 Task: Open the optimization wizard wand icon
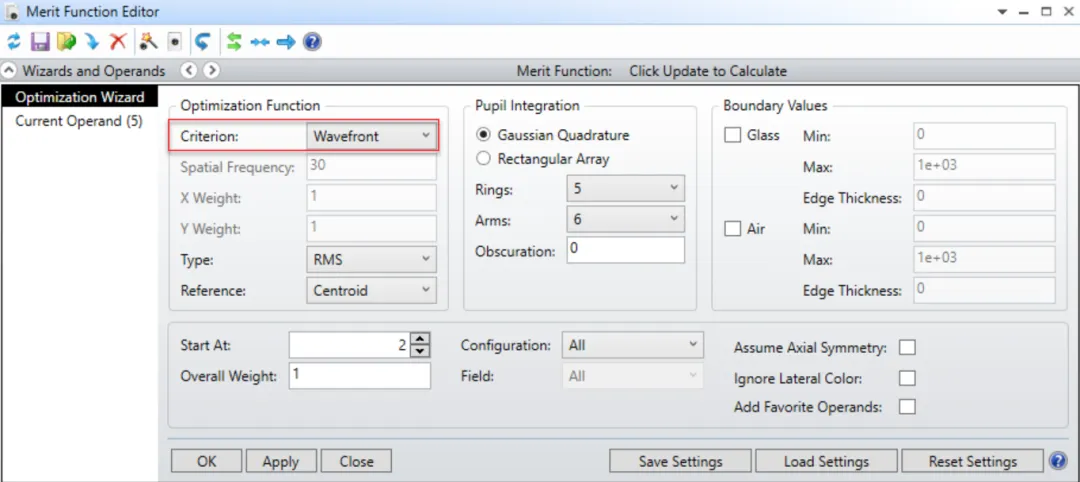(148, 42)
